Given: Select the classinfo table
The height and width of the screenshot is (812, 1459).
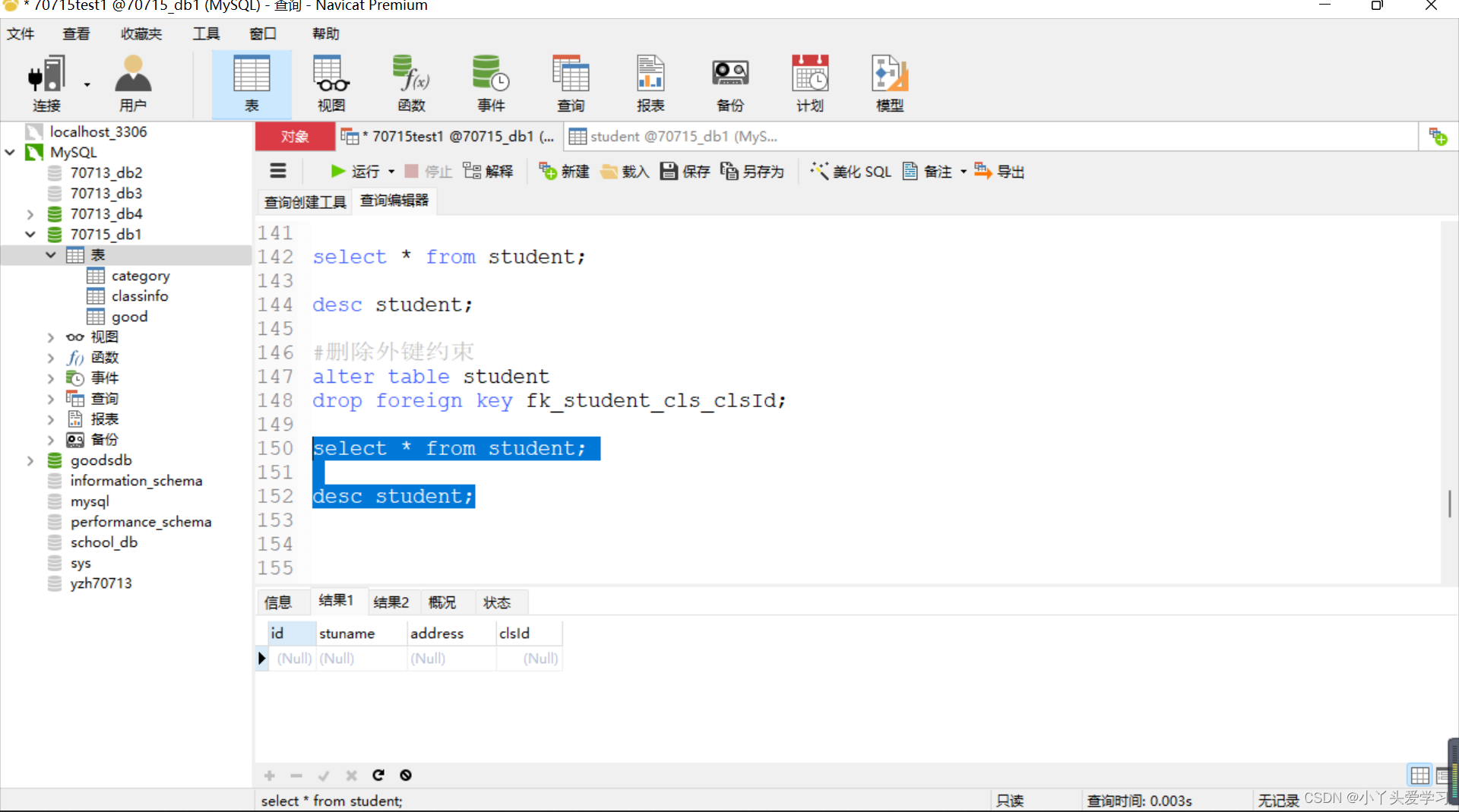Looking at the screenshot, I should 140,296.
